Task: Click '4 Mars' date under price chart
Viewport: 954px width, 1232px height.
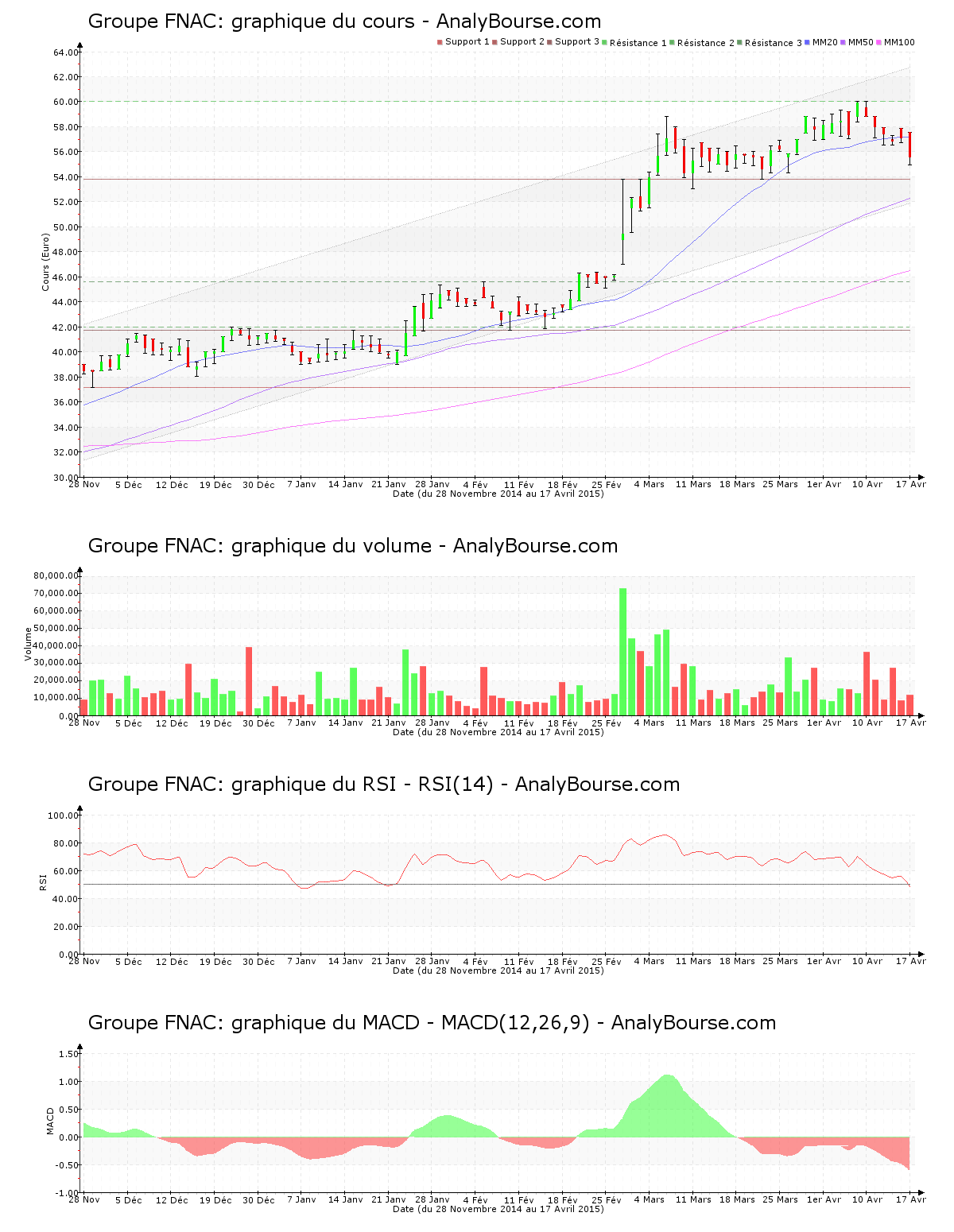Action: (x=650, y=485)
